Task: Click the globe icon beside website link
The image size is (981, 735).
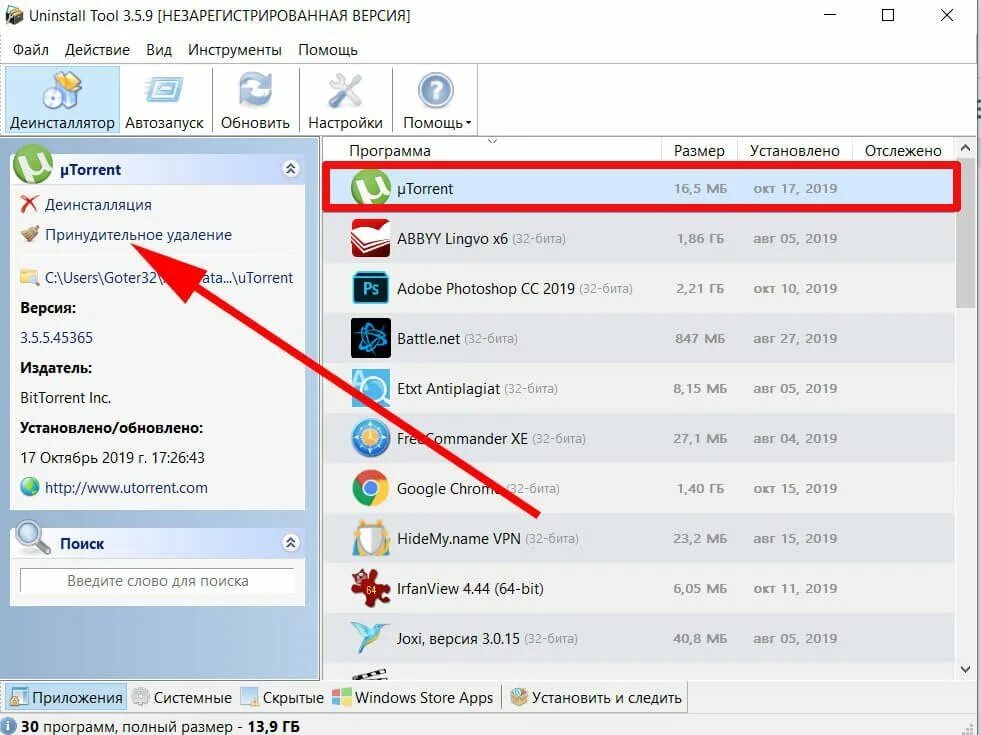Action: coord(29,487)
